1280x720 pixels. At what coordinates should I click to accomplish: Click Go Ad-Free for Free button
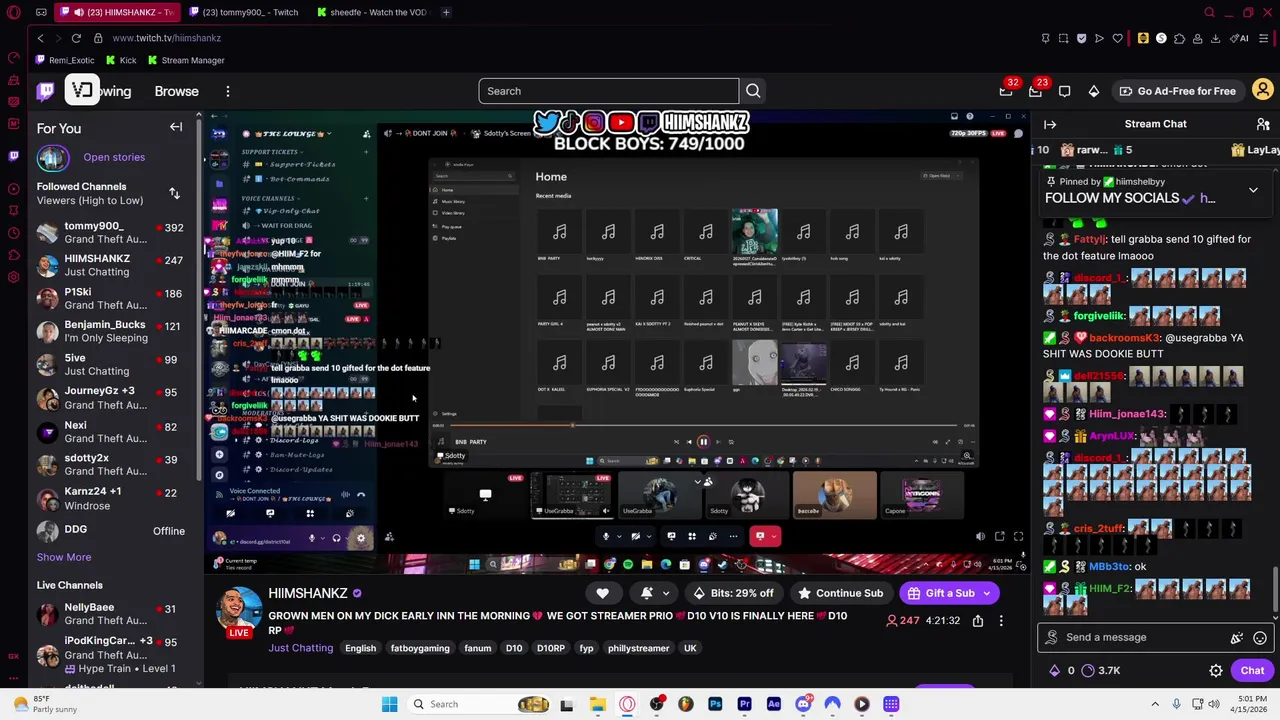[x=1177, y=91]
